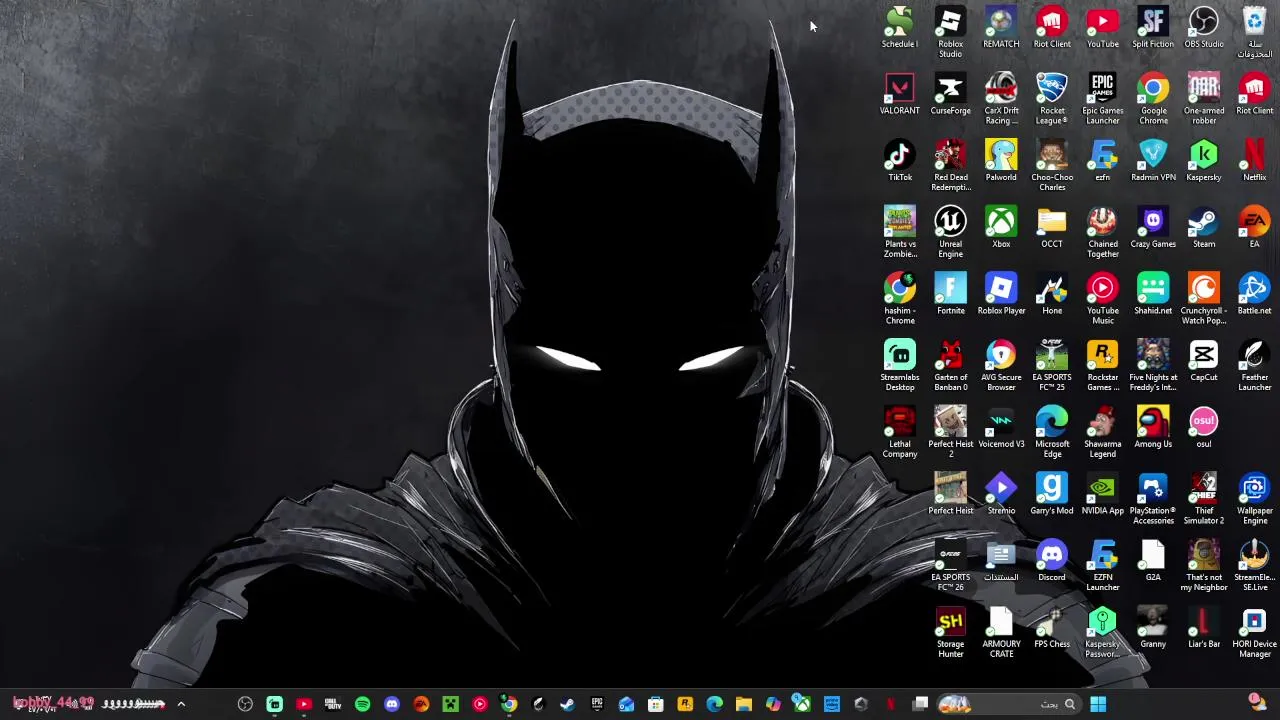Open the FPS Chess desktop shortcut
Screen dimensions: 1280x720
[x=1052, y=628]
